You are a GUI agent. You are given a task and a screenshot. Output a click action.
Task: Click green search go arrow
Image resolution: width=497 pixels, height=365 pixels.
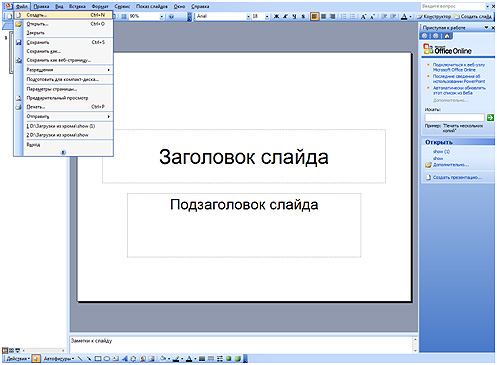[x=490, y=117]
